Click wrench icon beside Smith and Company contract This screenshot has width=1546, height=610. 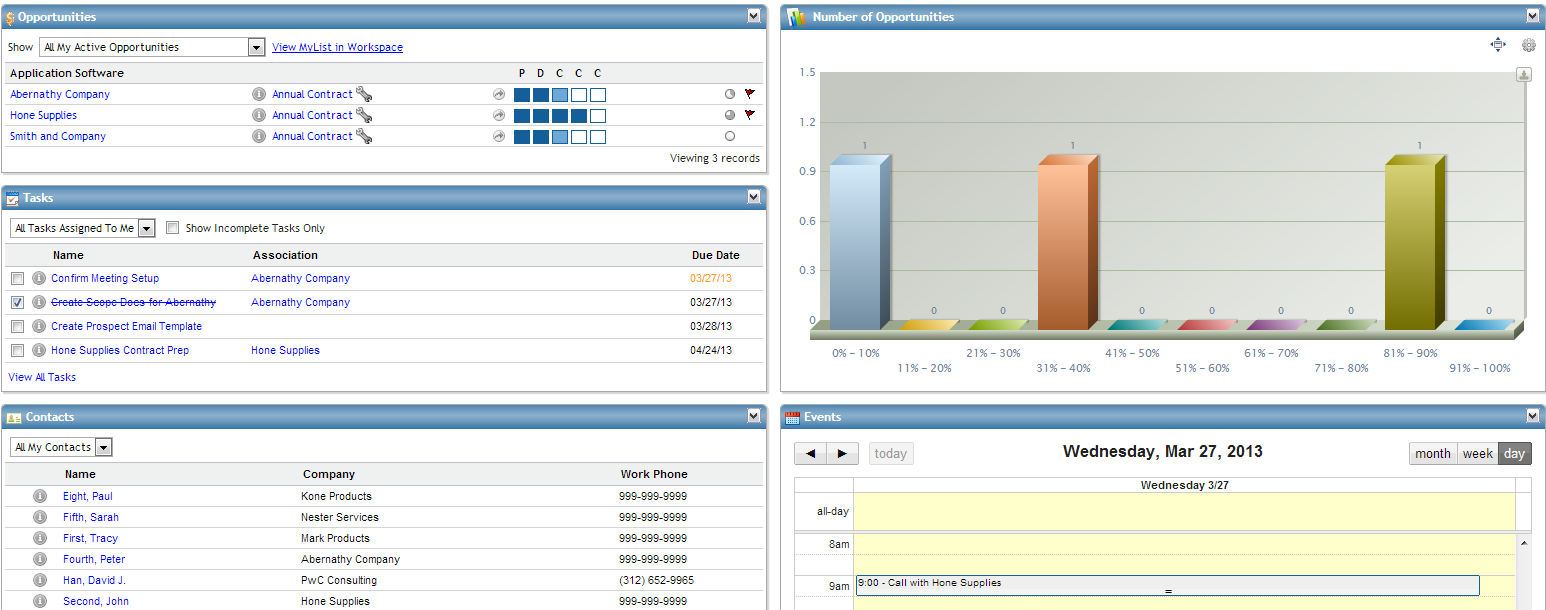click(364, 136)
